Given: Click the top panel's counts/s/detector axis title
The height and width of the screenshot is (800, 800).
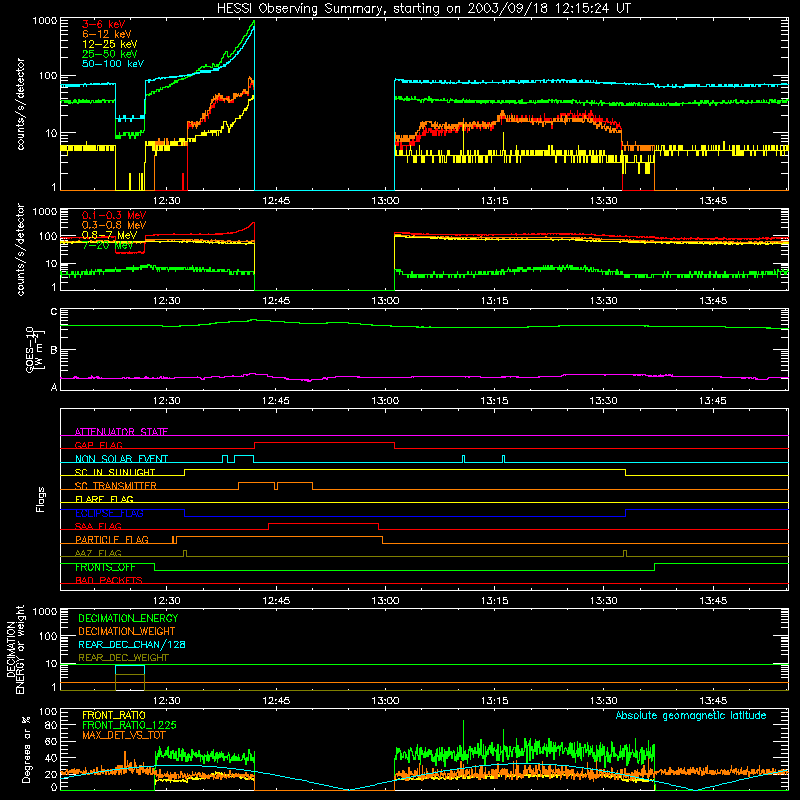Looking at the screenshot, I should [x=20, y=104].
